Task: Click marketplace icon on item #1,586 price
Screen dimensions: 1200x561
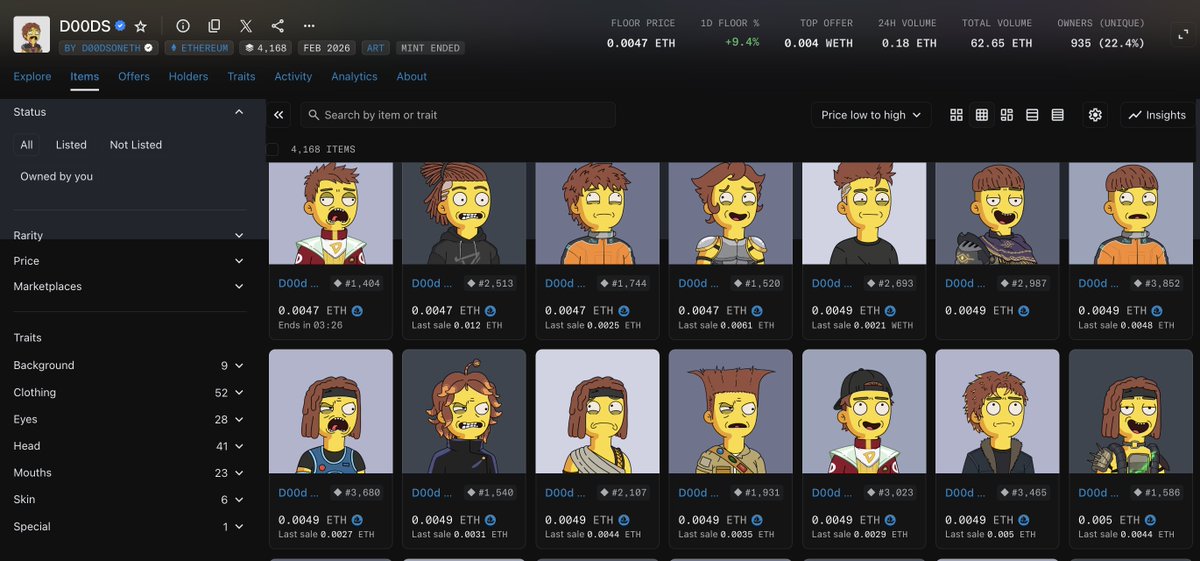Action: point(1150,520)
